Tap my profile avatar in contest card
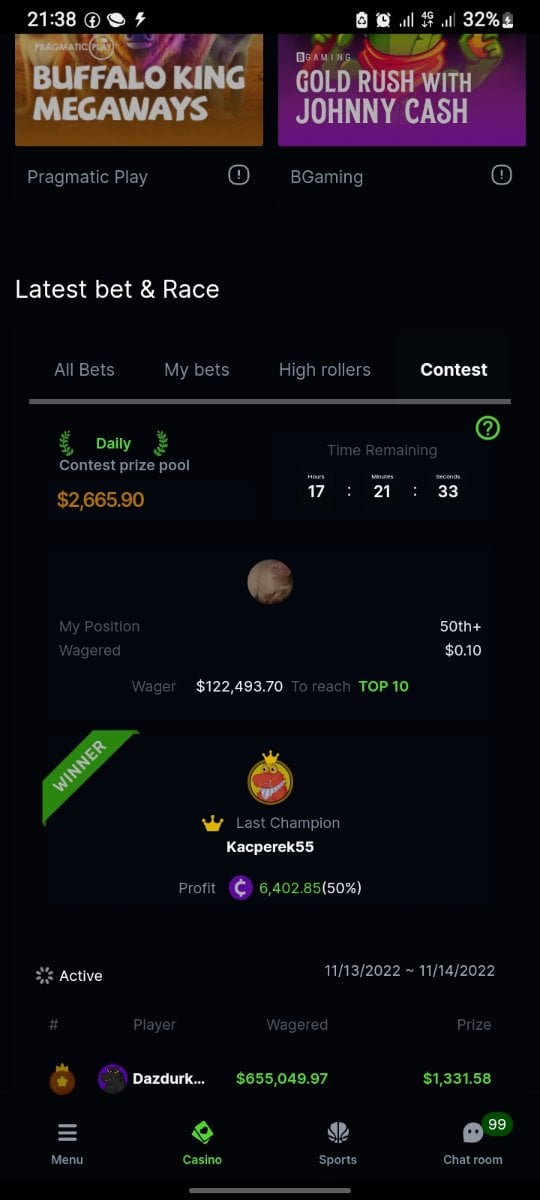 (270, 582)
